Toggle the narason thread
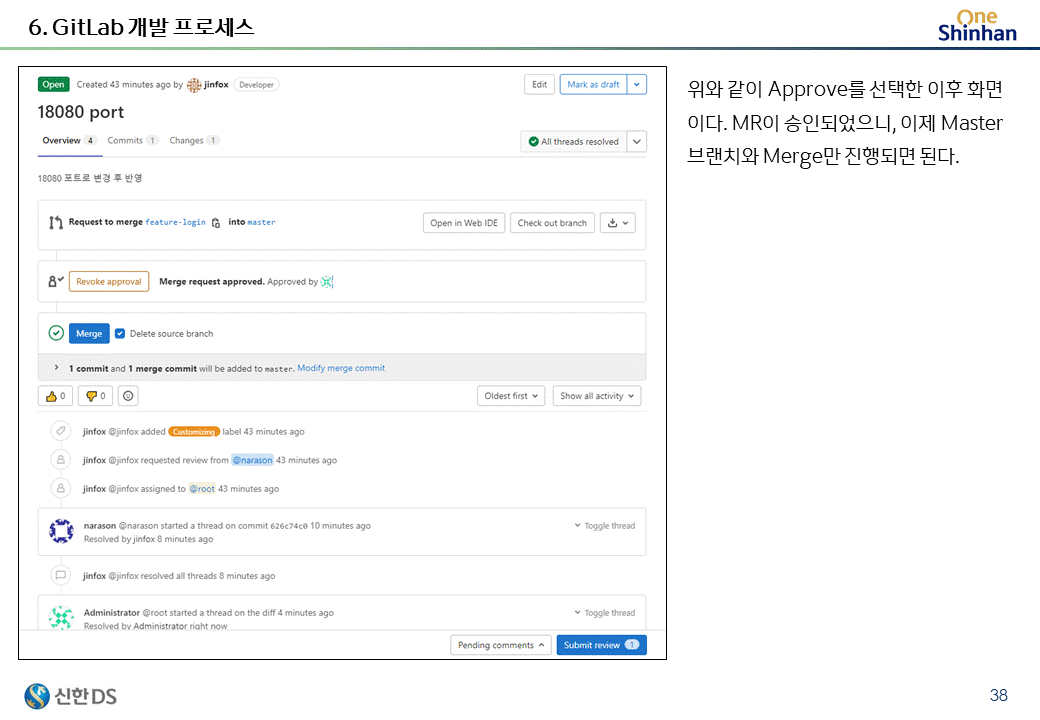The image size is (1040, 720). coord(605,526)
